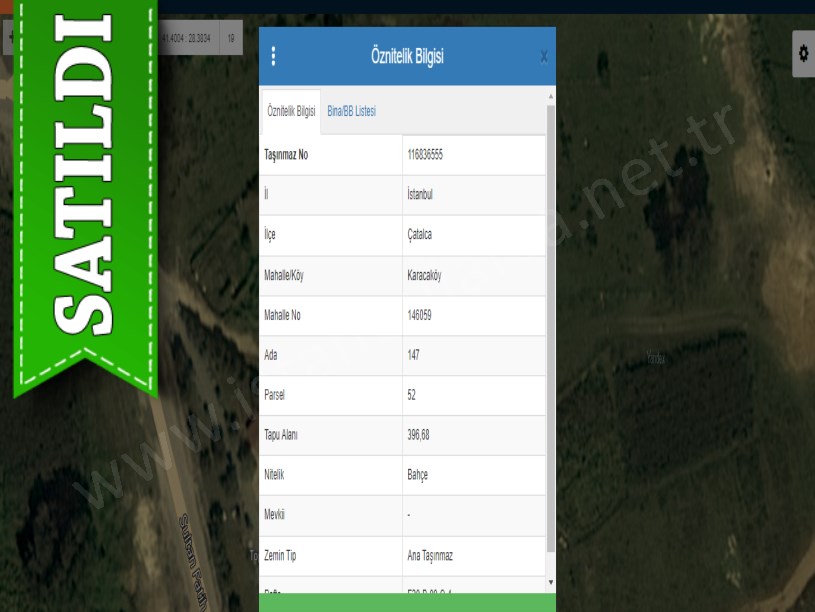Click the attribute table scrollbar thumb
The image size is (815, 612).
pyautogui.click(x=549, y=330)
